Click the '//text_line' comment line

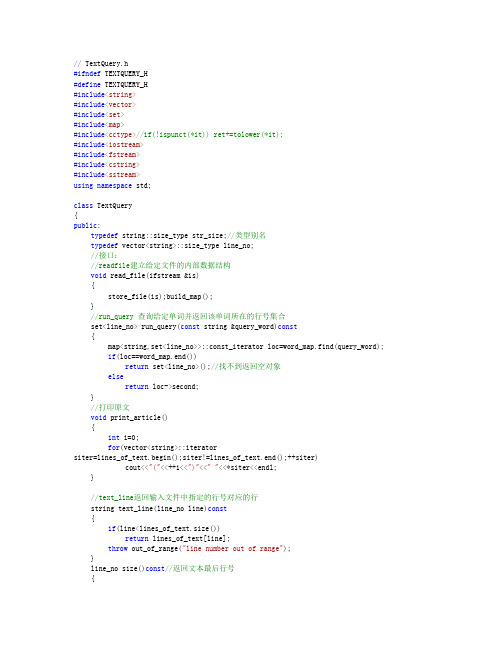(x=174, y=498)
